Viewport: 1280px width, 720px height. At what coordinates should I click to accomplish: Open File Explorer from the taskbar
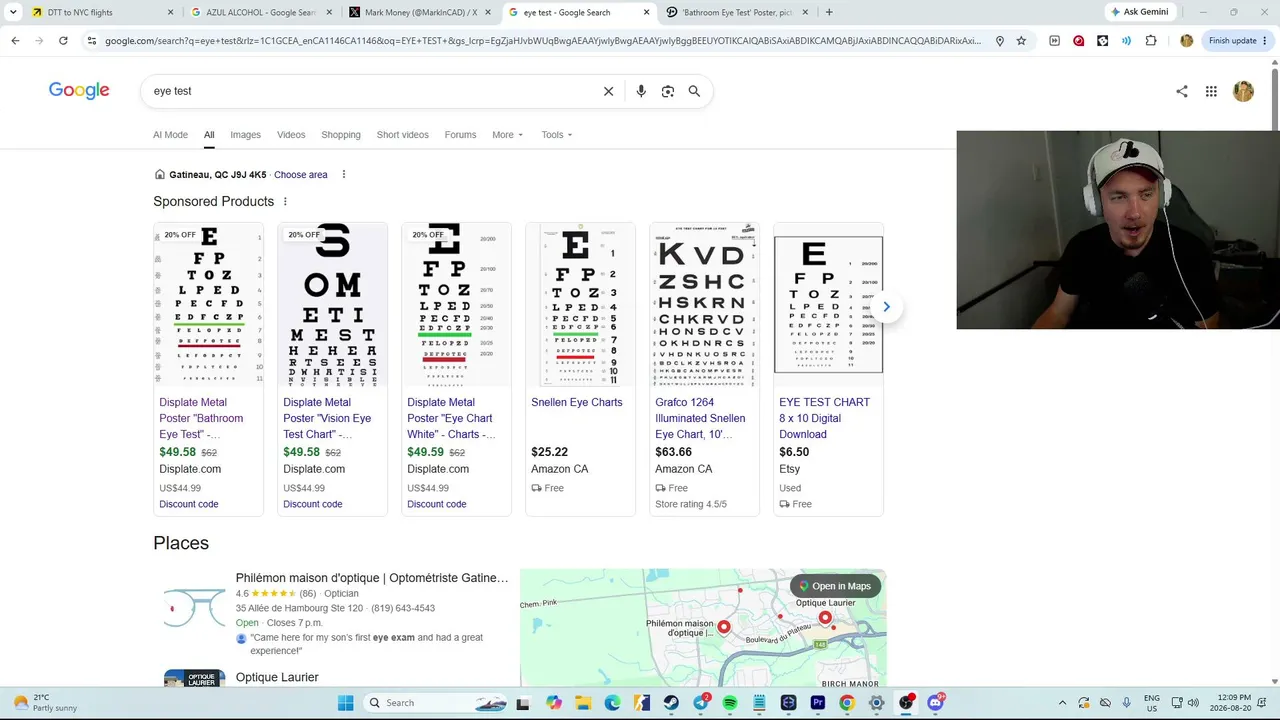(x=583, y=703)
